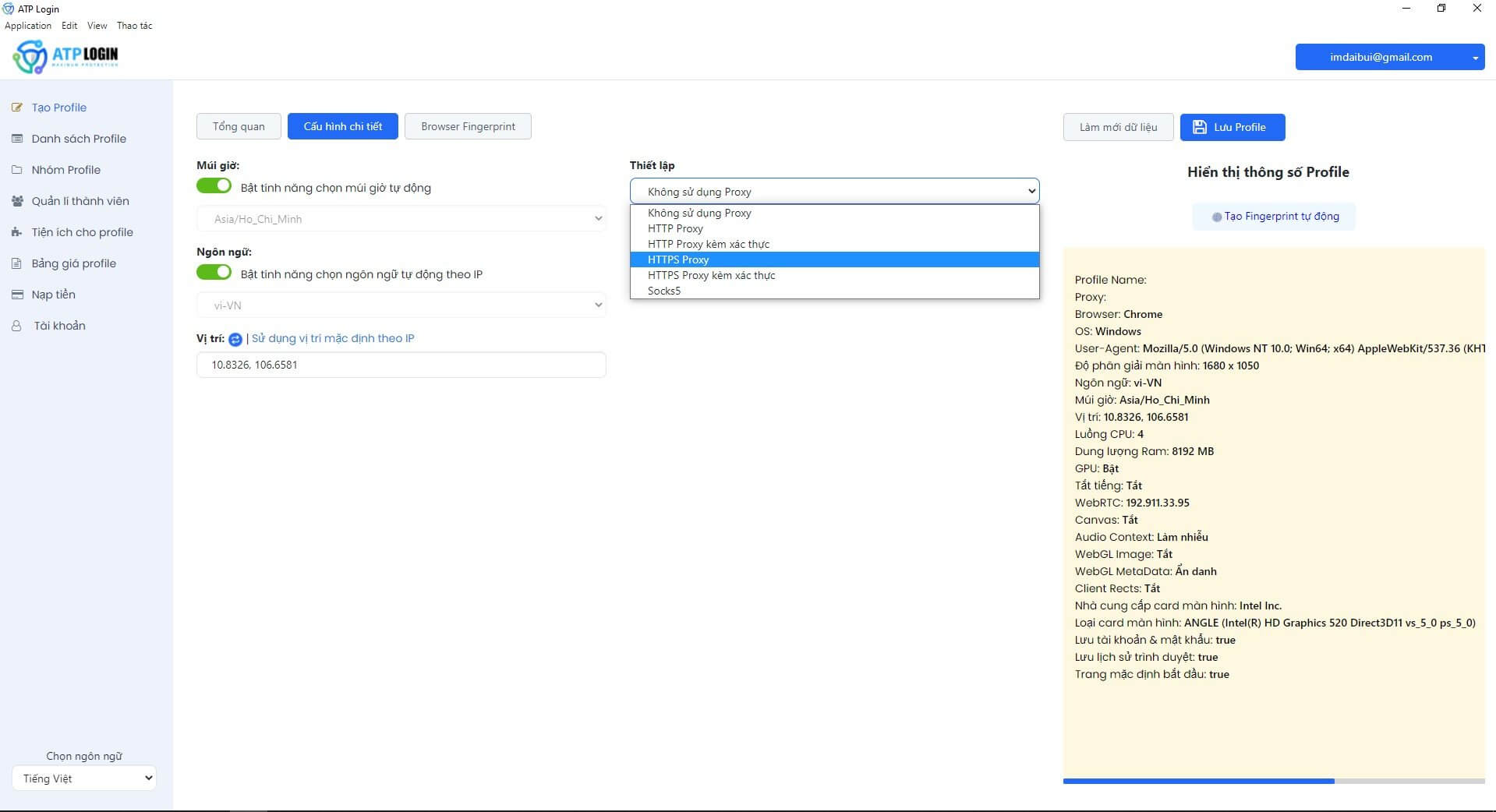
Task: Click the Tiện ích cho profile puzzle icon
Action: (x=17, y=232)
